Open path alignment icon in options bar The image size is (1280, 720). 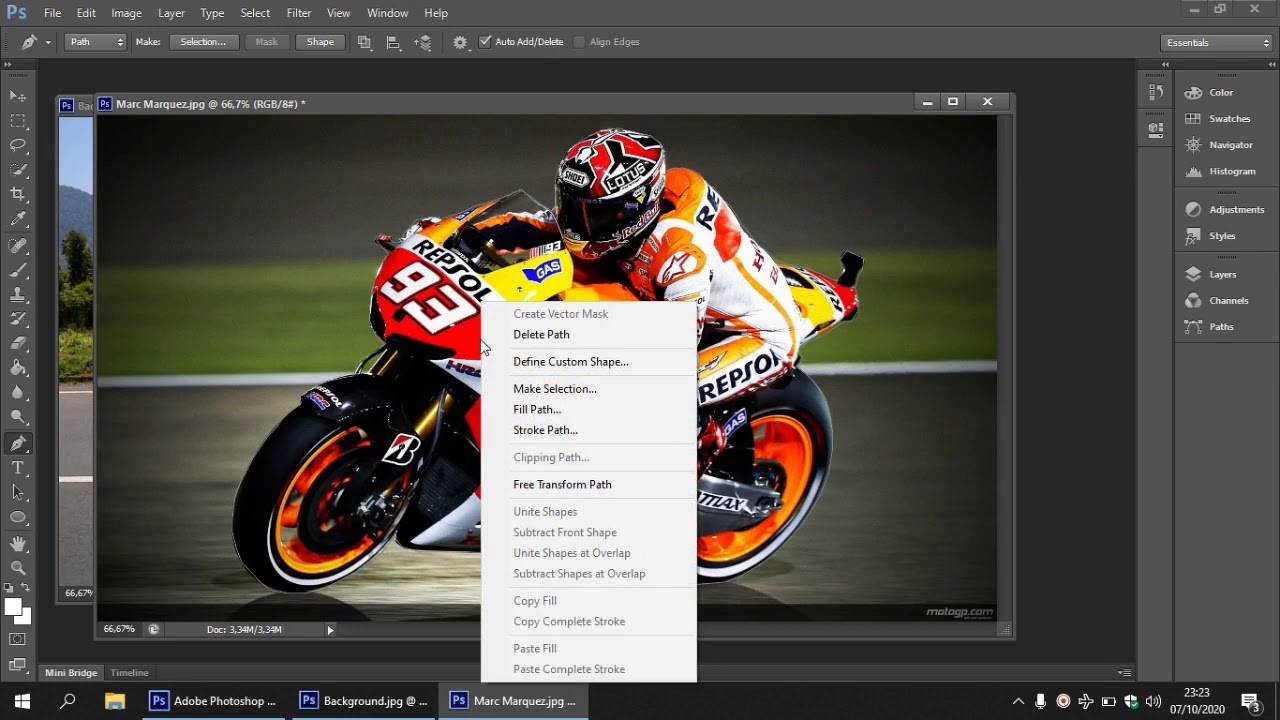393,42
